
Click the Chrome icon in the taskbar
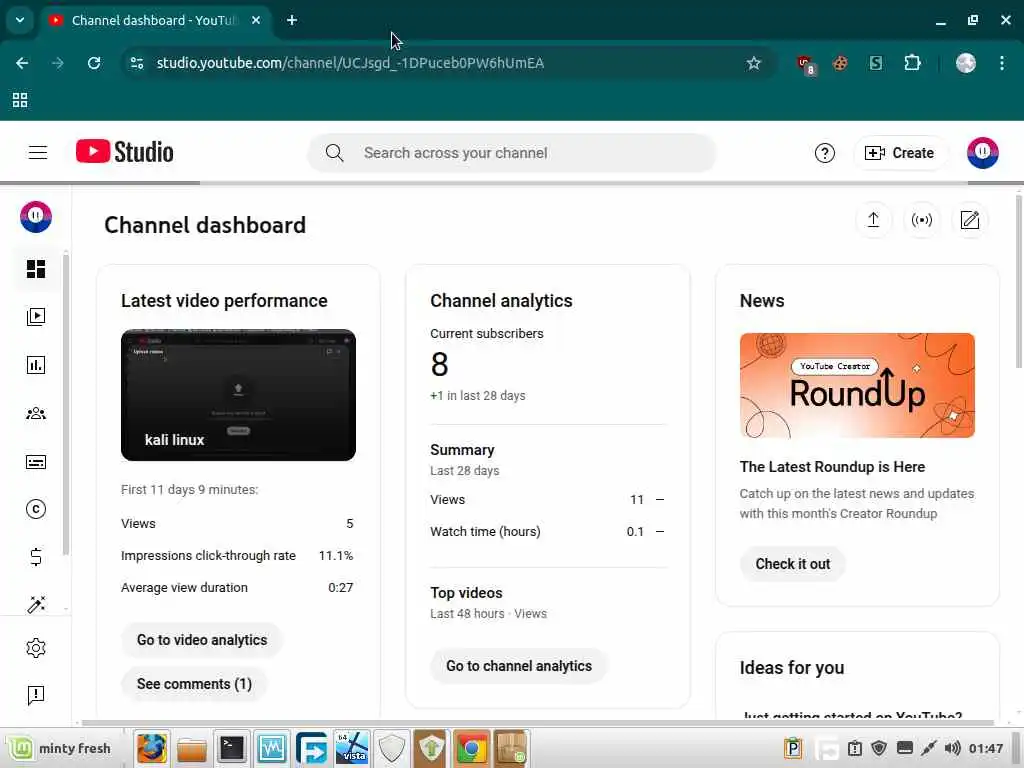pyautogui.click(x=471, y=748)
